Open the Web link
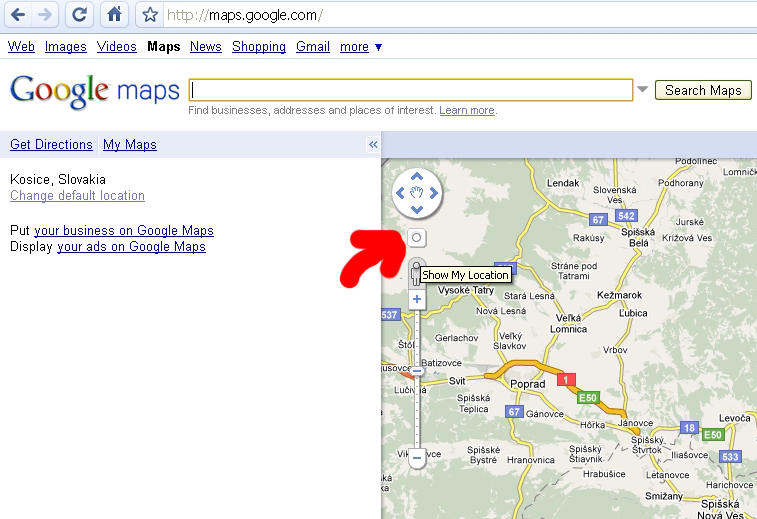Viewport: 757px width, 519px height. pyautogui.click(x=21, y=46)
